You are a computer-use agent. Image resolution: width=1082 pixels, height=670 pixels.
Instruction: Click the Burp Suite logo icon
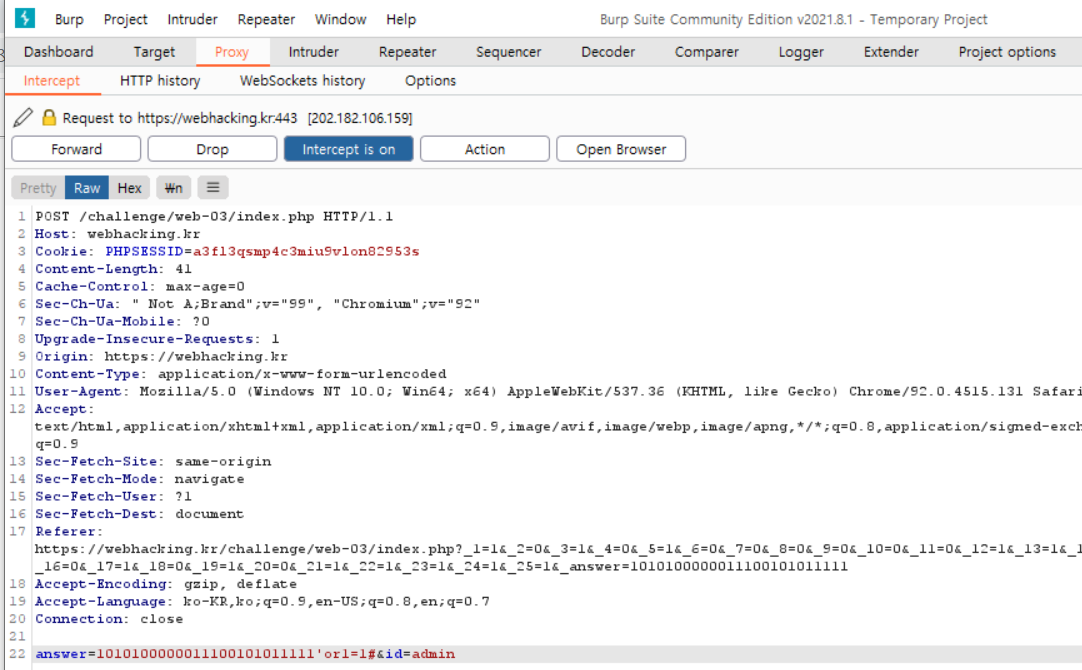pyautogui.click(x=25, y=18)
